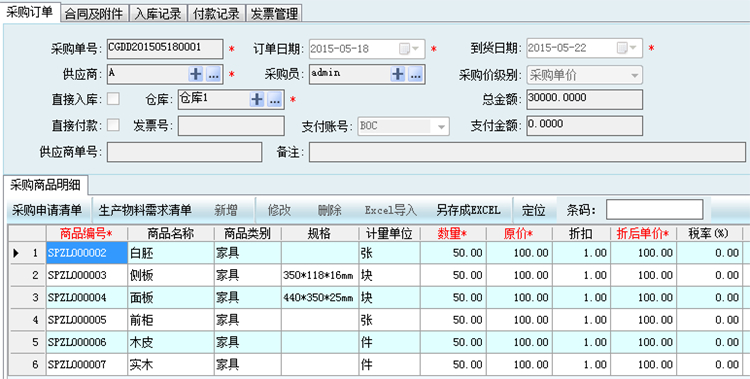Click the 删除 toolbar button
The image size is (750, 379).
click(x=330, y=210)
